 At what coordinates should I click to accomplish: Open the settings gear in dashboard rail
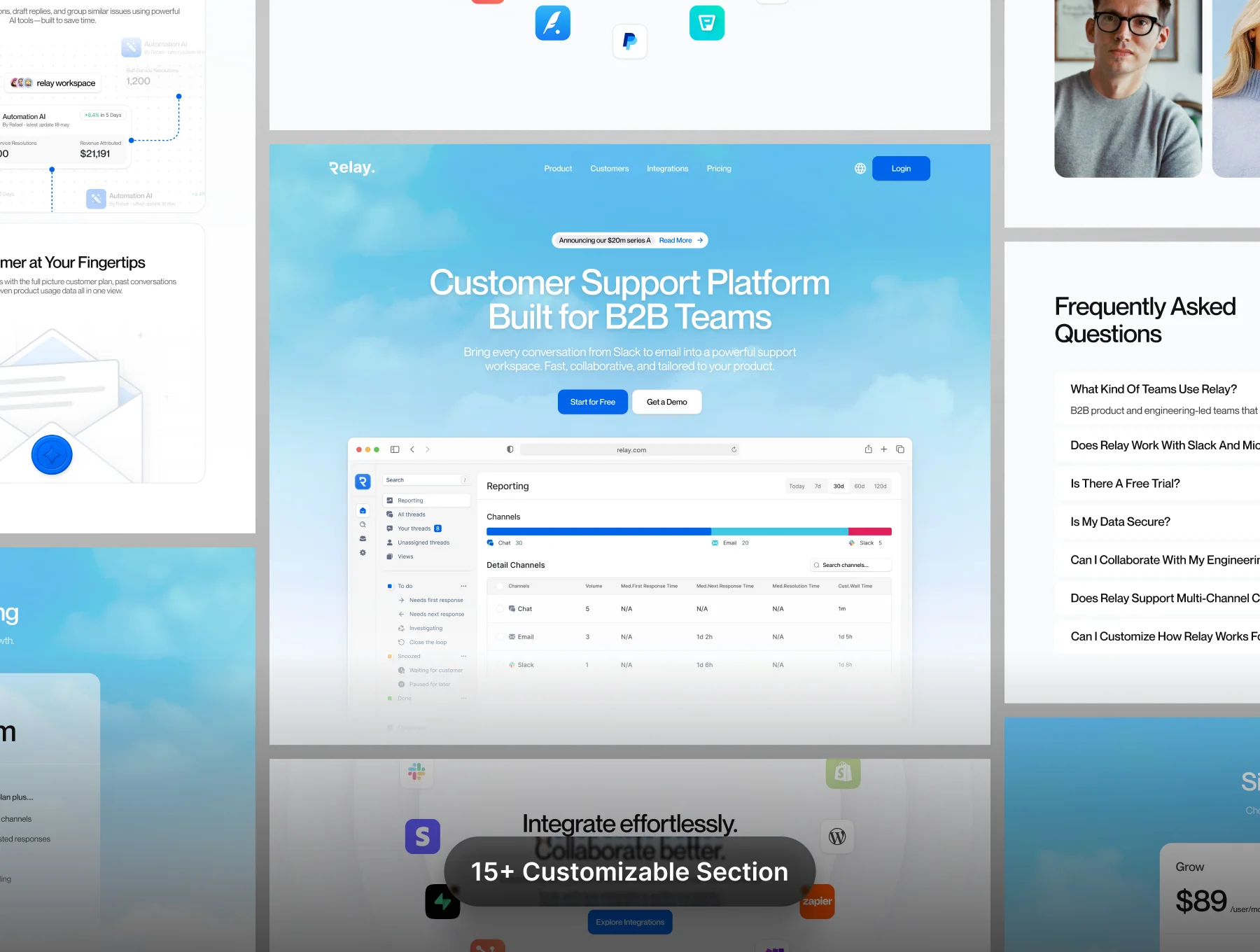point(363,552)
